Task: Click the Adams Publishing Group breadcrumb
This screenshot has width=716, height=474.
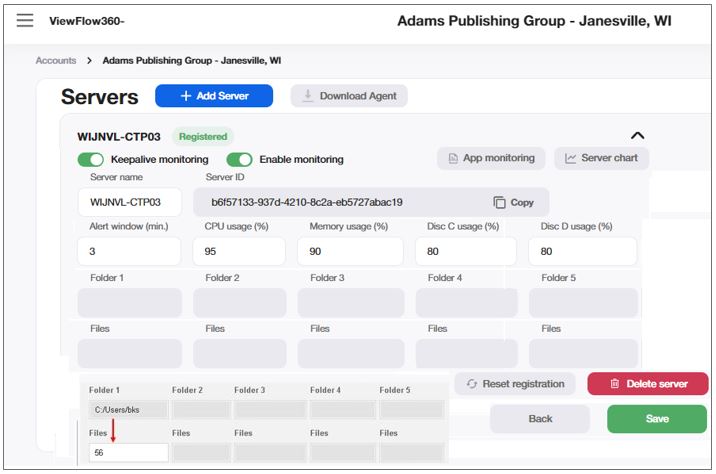Action: tap(191, 60)
